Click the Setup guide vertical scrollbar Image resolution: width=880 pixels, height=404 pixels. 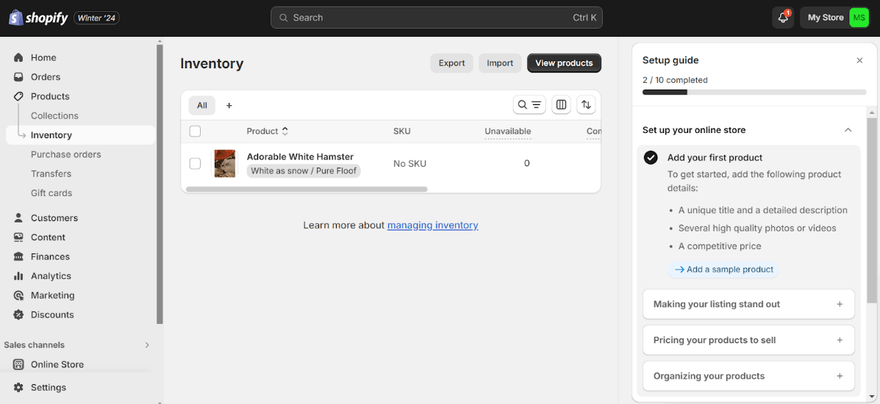click(x=871, y=210)
